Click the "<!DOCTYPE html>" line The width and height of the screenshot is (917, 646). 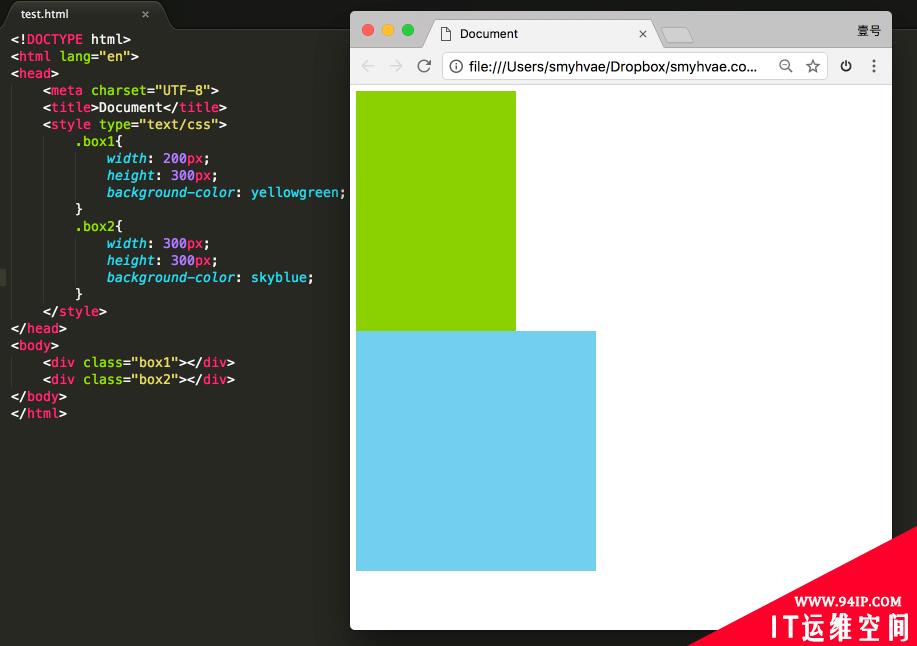tap(71, 39)
